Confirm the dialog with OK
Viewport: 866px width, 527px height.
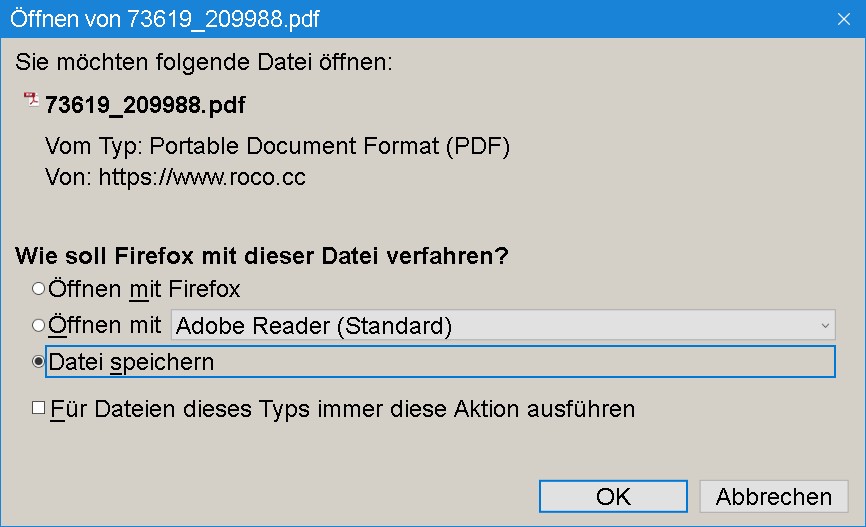point(613,497)
